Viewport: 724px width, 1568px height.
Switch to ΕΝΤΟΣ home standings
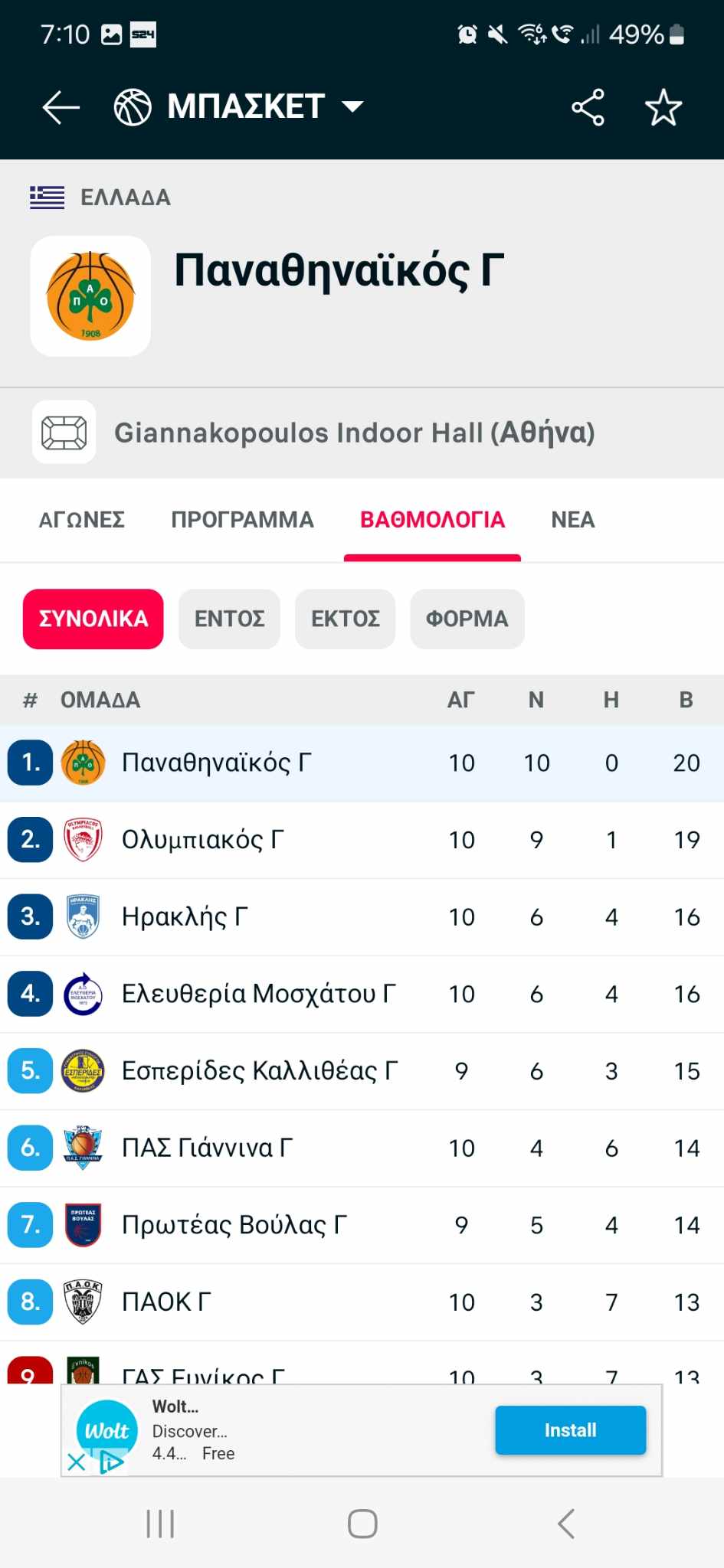coord(229,619)
